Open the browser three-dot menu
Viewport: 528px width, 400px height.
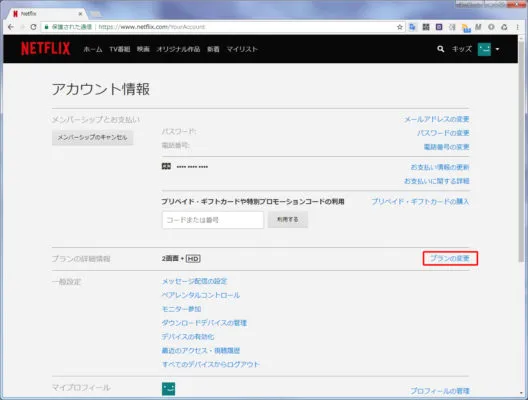[x=518, y=27]
